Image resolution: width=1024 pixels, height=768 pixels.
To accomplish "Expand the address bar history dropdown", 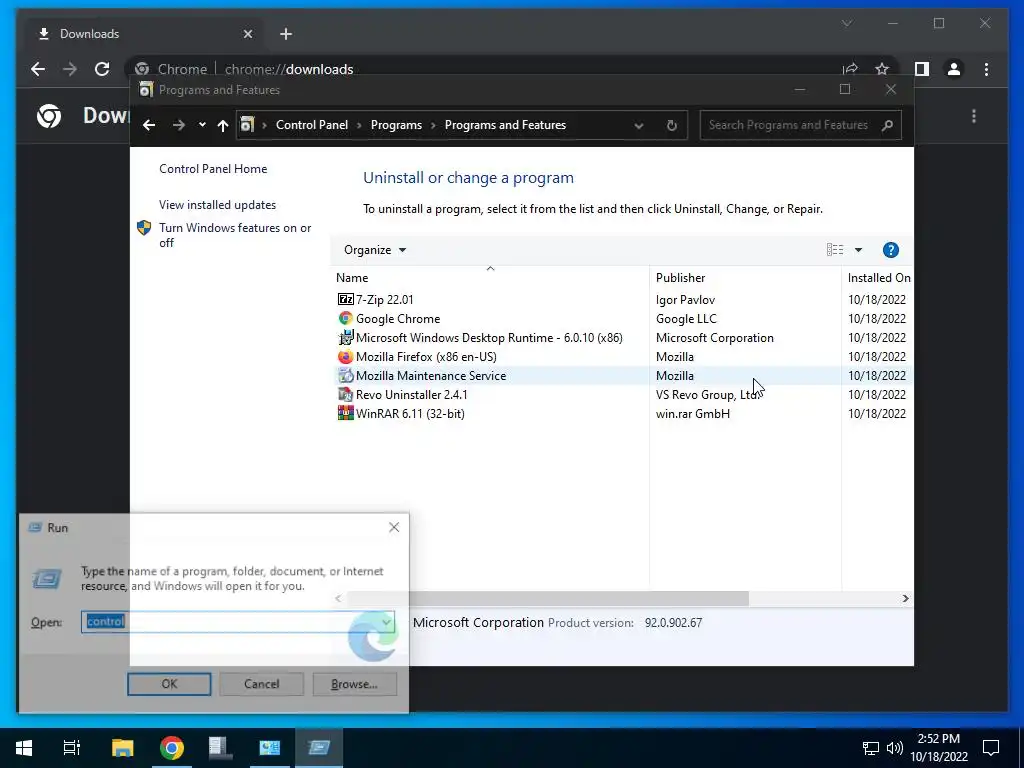I will click(x=639, y=125).
